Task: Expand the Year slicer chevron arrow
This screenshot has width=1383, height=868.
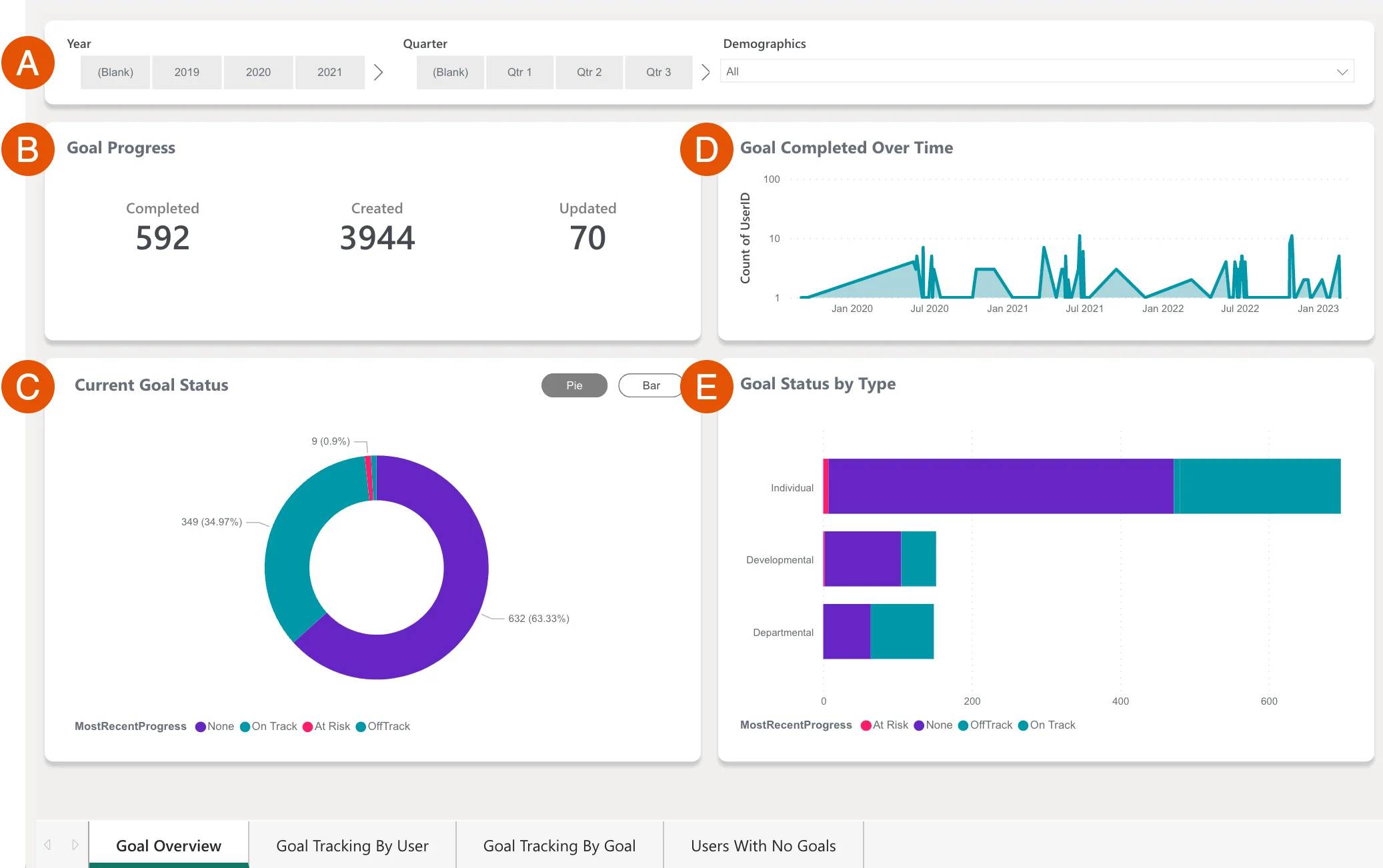Action: (x=379, y=72)
